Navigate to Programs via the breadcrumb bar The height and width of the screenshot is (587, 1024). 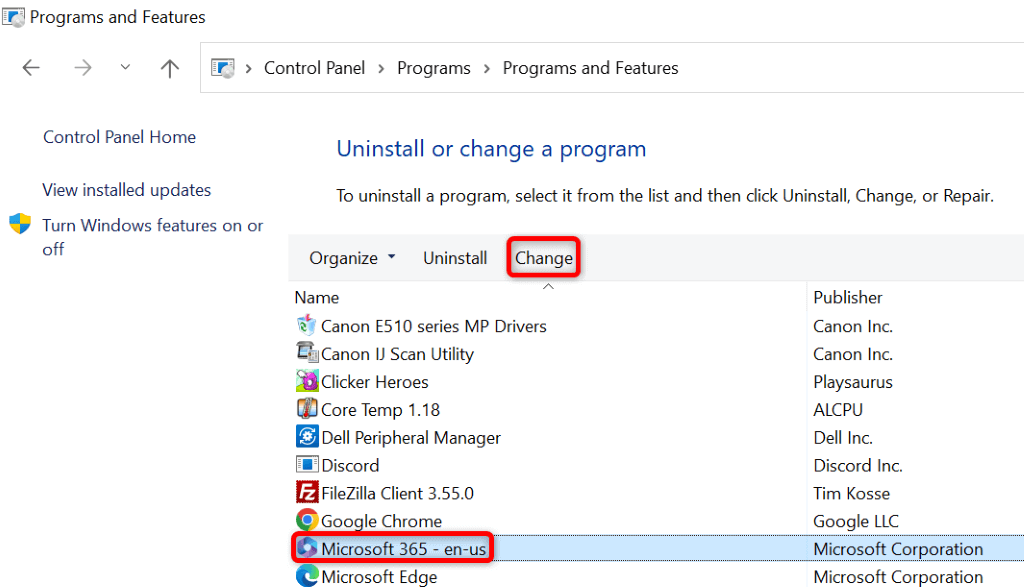pyautogui.click(x=433, y=67)
